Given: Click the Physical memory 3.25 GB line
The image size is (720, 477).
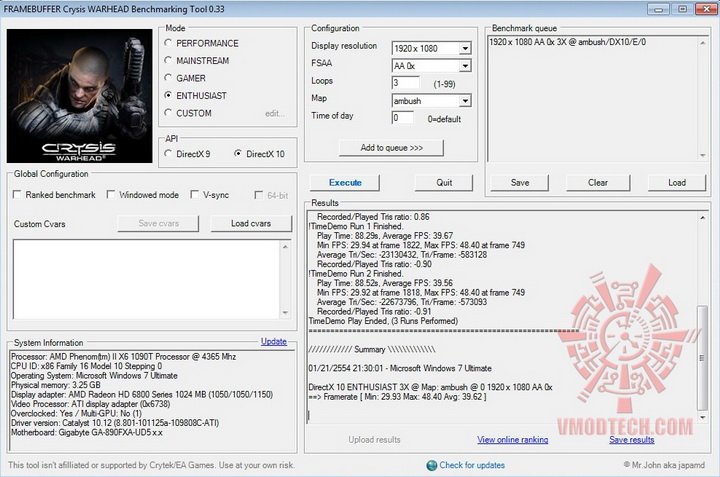Looking at the screenshot, I should [56, 385].
